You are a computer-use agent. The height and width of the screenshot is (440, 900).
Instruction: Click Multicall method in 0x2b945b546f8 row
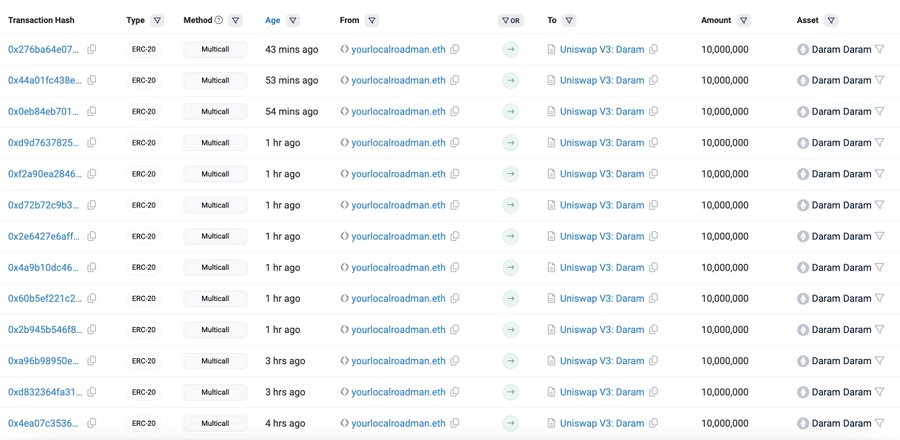pyautogui.click(x=215, y=329)
